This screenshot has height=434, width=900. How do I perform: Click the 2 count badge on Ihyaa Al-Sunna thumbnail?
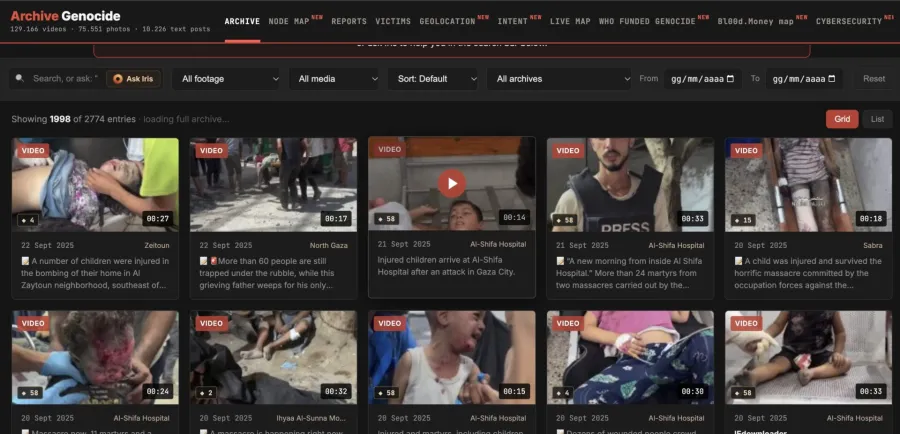click(x=206, y=393)
